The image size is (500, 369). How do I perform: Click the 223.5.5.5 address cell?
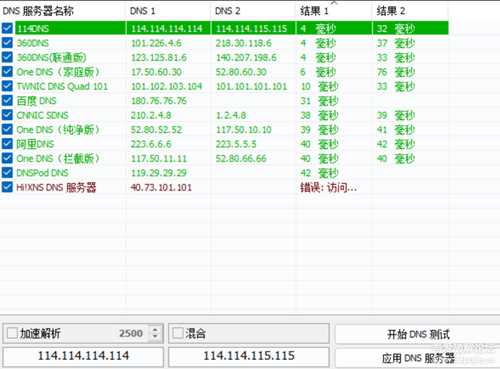236,144
